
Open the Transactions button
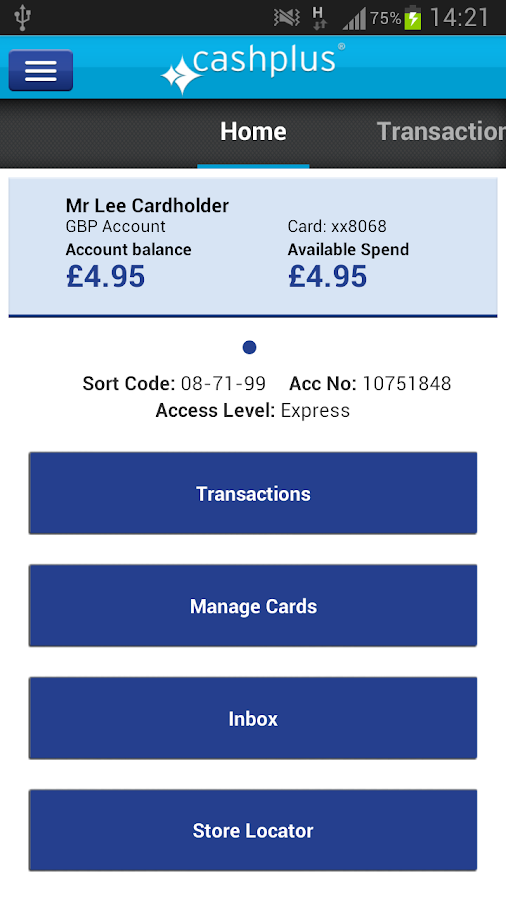tap(253, 493)
